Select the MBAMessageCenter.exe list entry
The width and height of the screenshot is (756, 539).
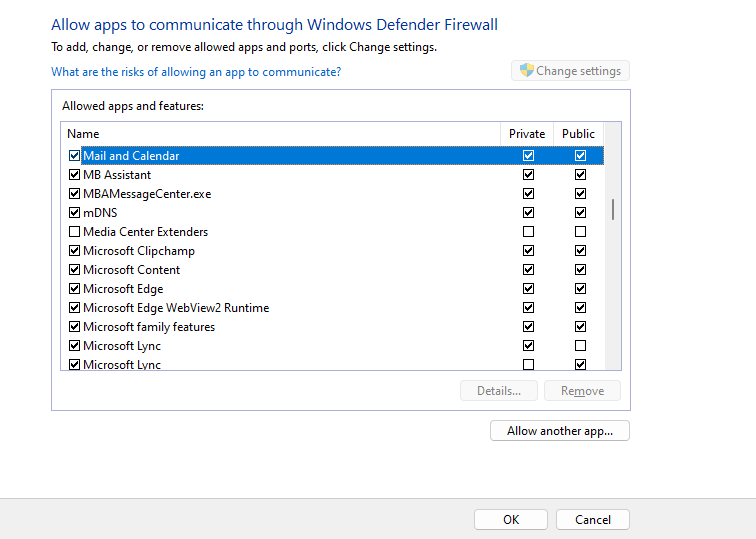[147, 194]
